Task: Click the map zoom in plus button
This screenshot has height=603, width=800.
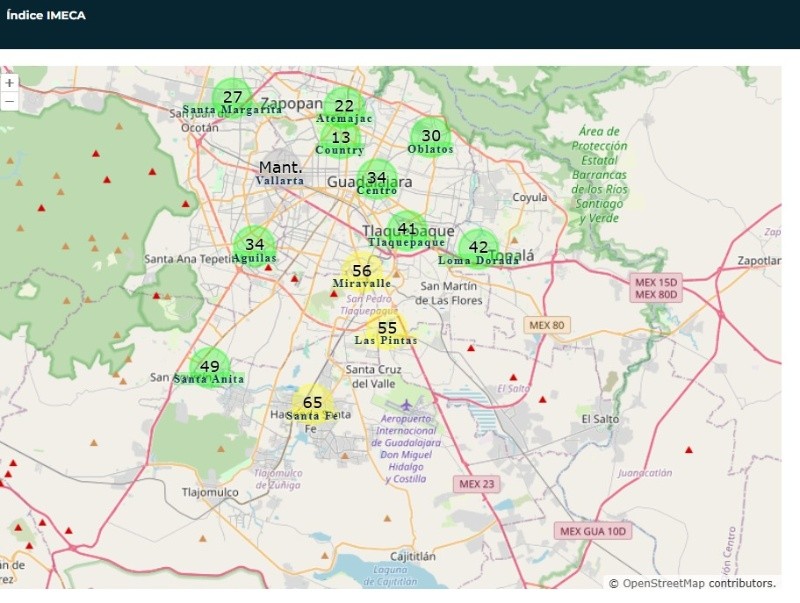Action: [x=9, y=83]
